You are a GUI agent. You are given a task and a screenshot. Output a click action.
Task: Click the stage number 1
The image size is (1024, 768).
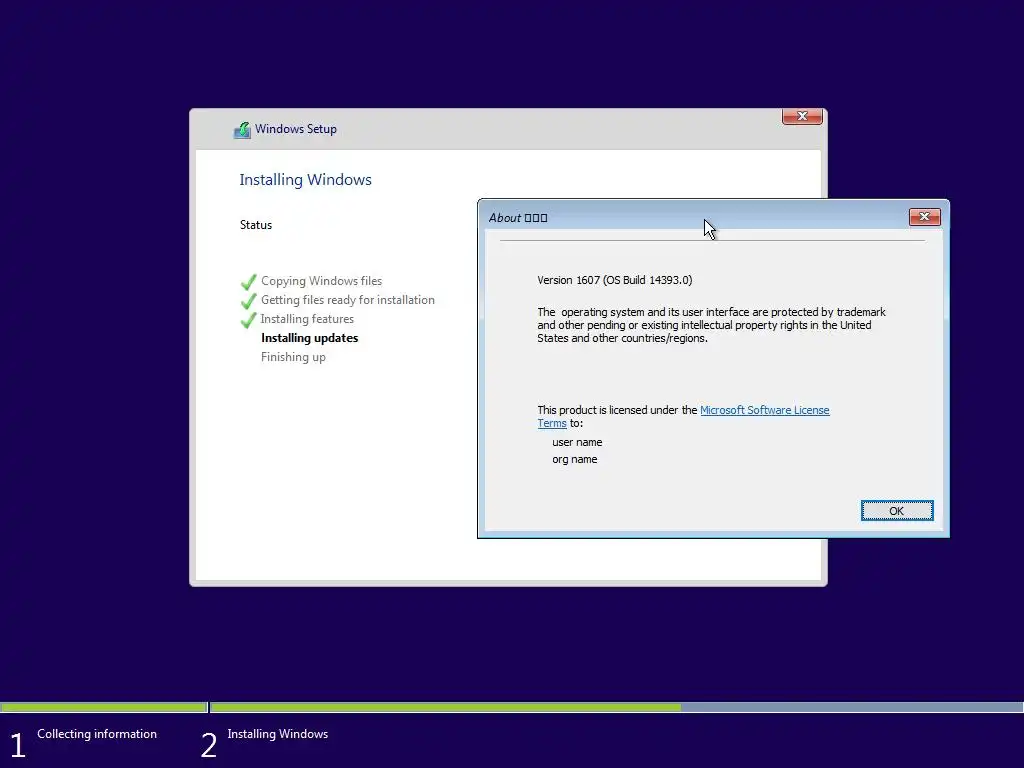coord(18,746)
